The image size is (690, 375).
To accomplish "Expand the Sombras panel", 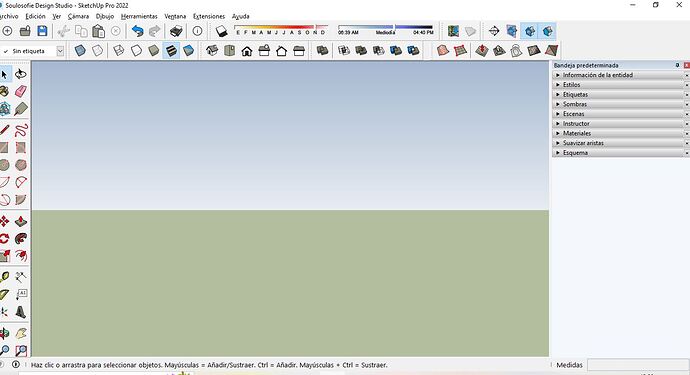I will tap(620, 104).
